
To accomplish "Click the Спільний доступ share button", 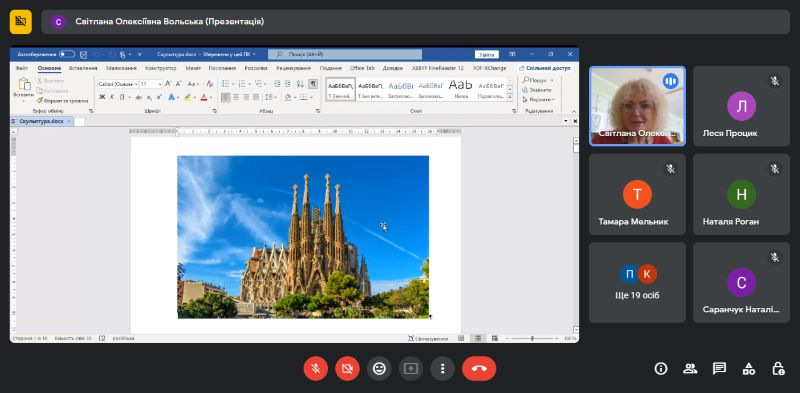I will coord(545,68).
